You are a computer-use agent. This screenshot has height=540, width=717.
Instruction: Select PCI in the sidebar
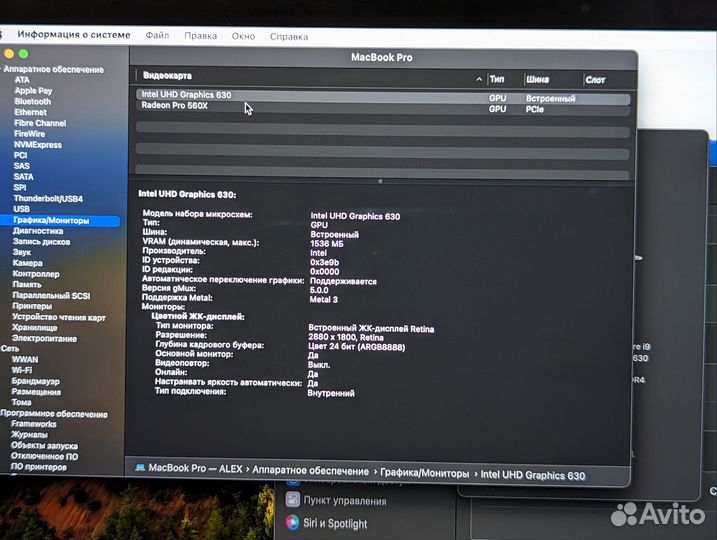point(21,155)
